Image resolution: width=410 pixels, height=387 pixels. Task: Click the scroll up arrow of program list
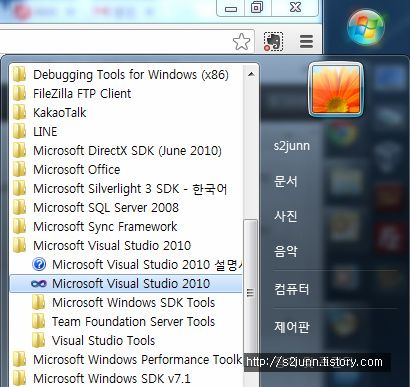251,74
